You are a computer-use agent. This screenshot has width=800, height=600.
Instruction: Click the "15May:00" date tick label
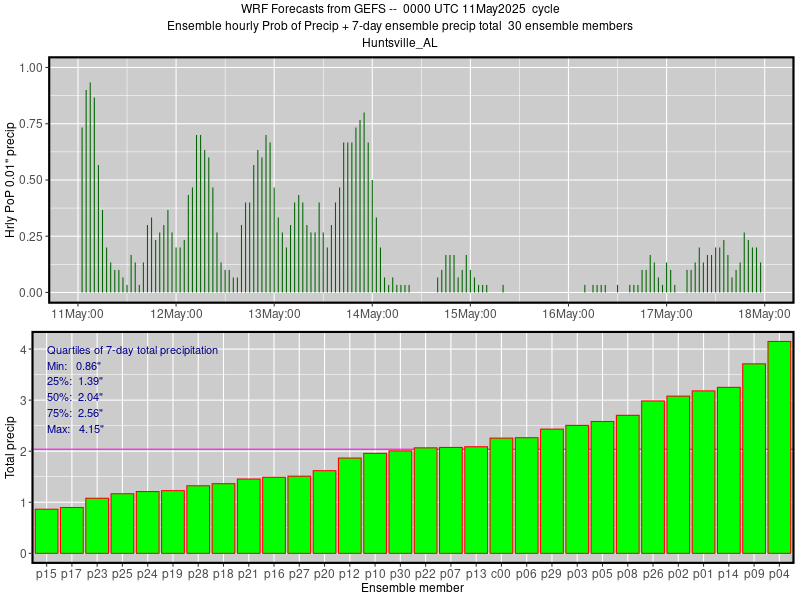pos(470,313)
